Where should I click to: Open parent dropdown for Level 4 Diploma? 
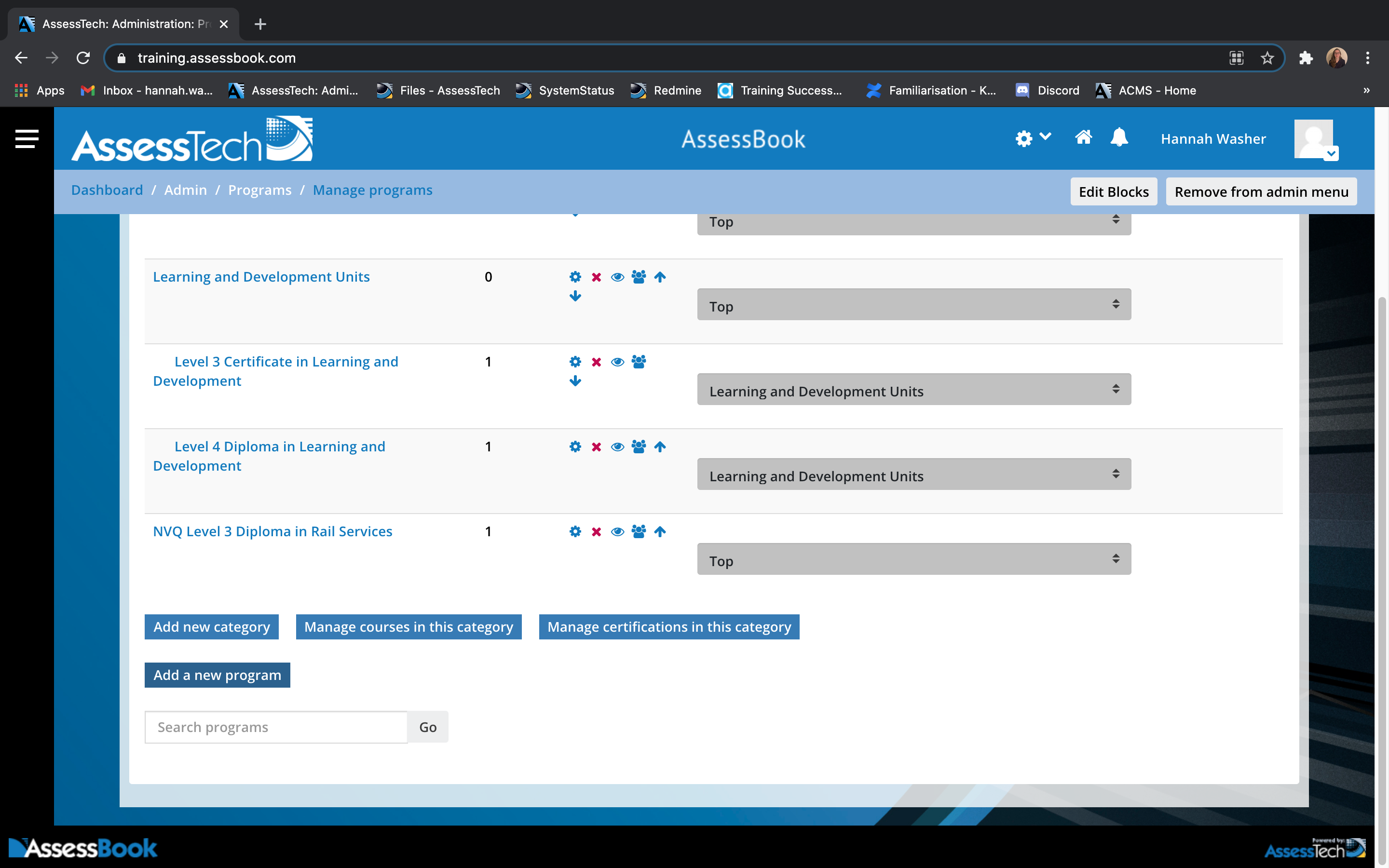914,474
